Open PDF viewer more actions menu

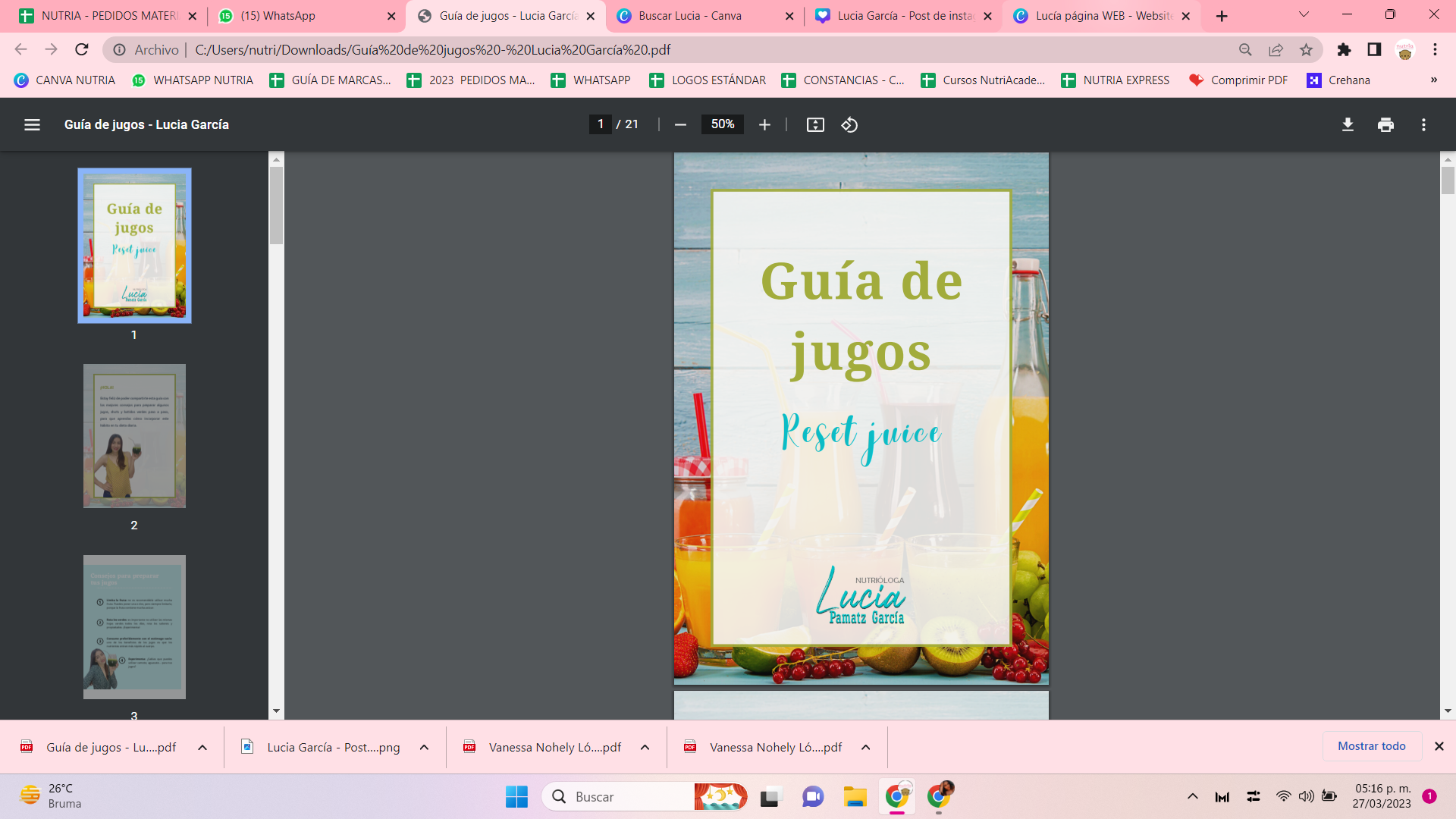1423,124
